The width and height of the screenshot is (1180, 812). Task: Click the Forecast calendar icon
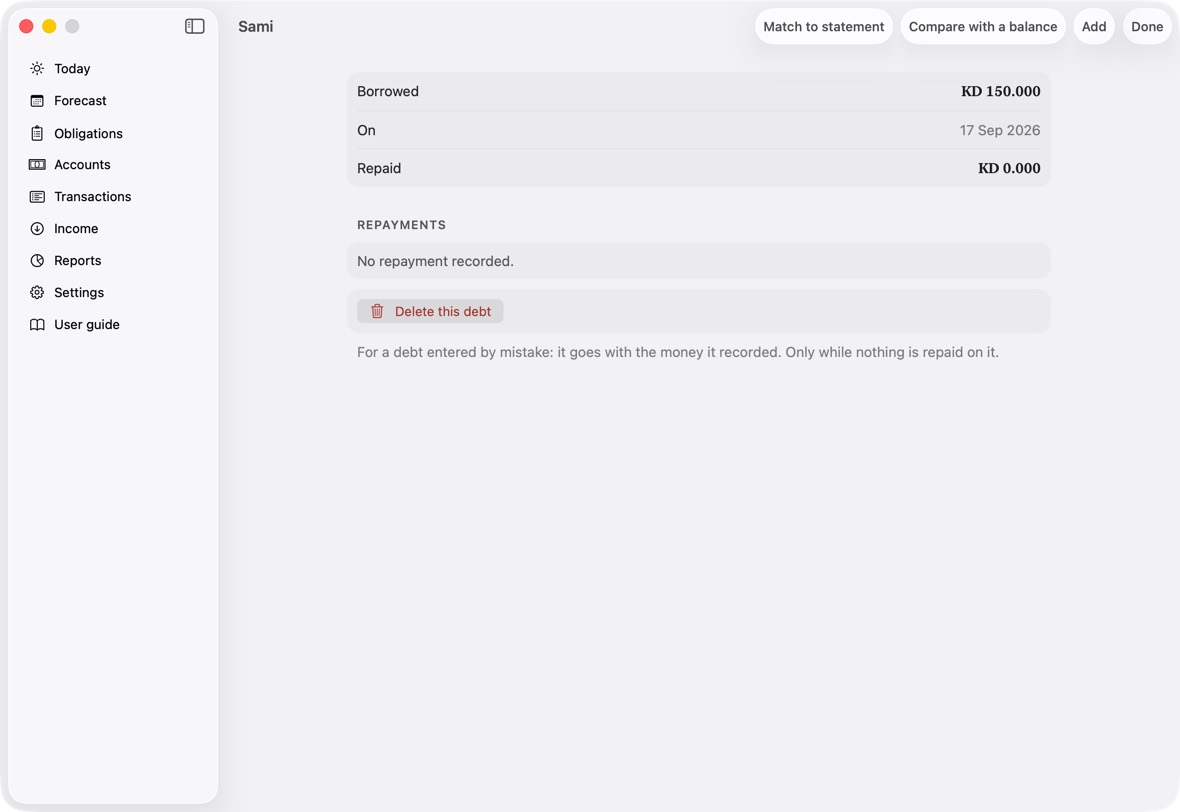tap(37, 101)
